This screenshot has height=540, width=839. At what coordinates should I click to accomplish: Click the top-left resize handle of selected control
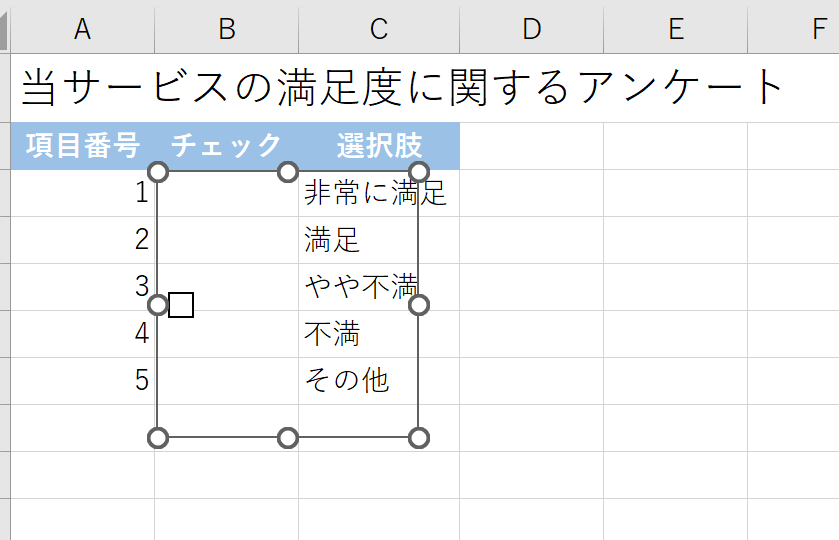[158, 172]
